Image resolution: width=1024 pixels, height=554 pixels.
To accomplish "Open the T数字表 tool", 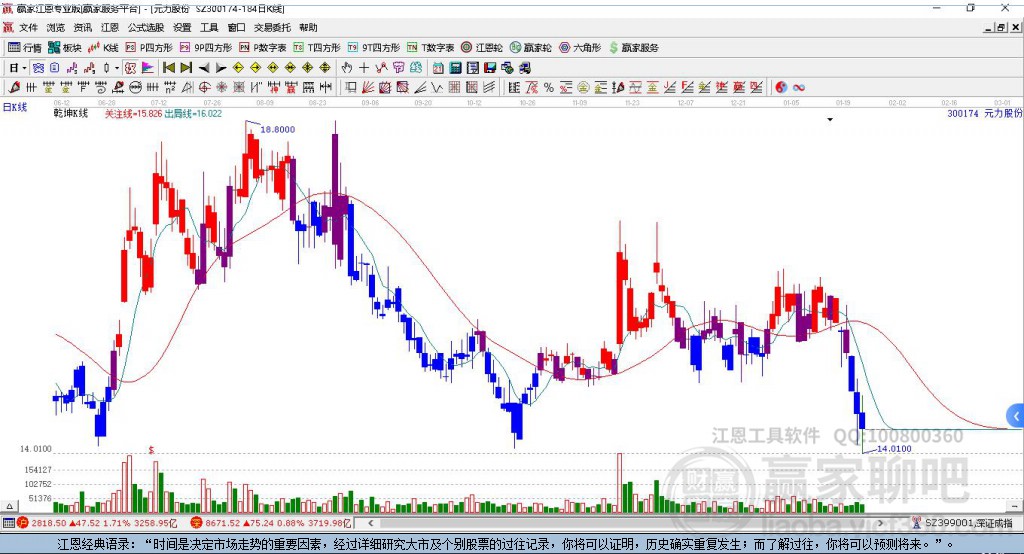I will [x=430, y=48].
